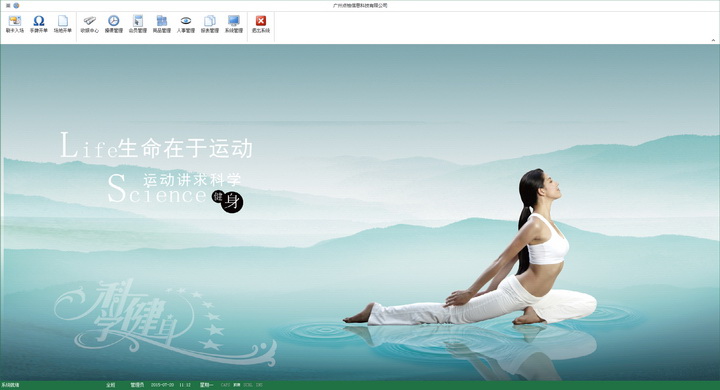Open 报表管理 report management
720x390 pixels.
(210, 24)
